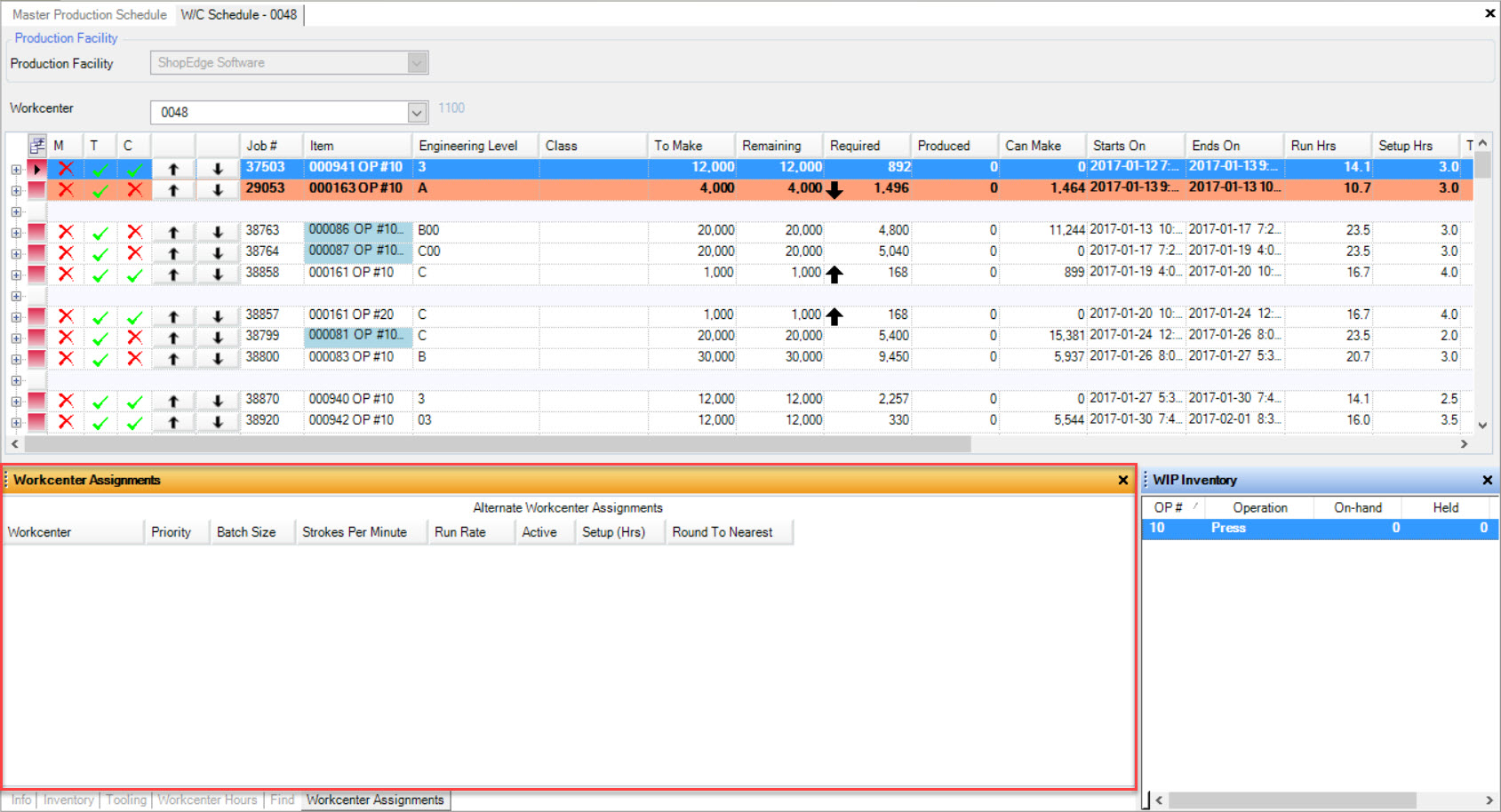Move job 29053 down in schedule

coord(218,189)
